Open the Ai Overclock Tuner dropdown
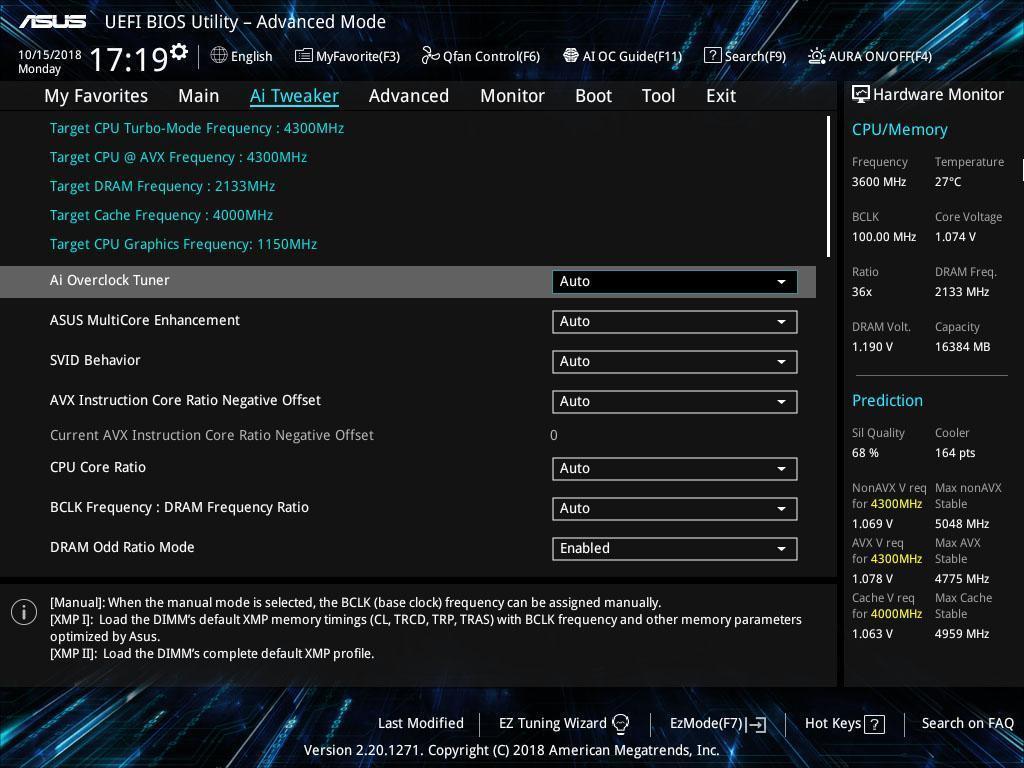Viewport: 1024px width, 768px height. coord(675,281)
